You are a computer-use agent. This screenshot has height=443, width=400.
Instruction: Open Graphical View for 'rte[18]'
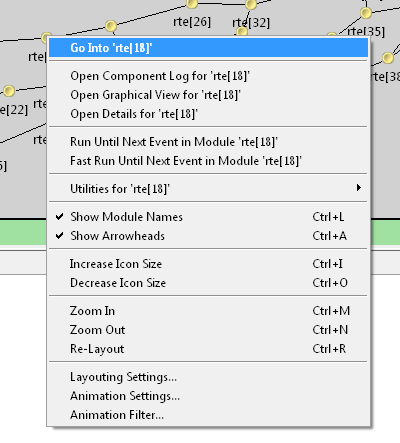(x=208, y=95)
